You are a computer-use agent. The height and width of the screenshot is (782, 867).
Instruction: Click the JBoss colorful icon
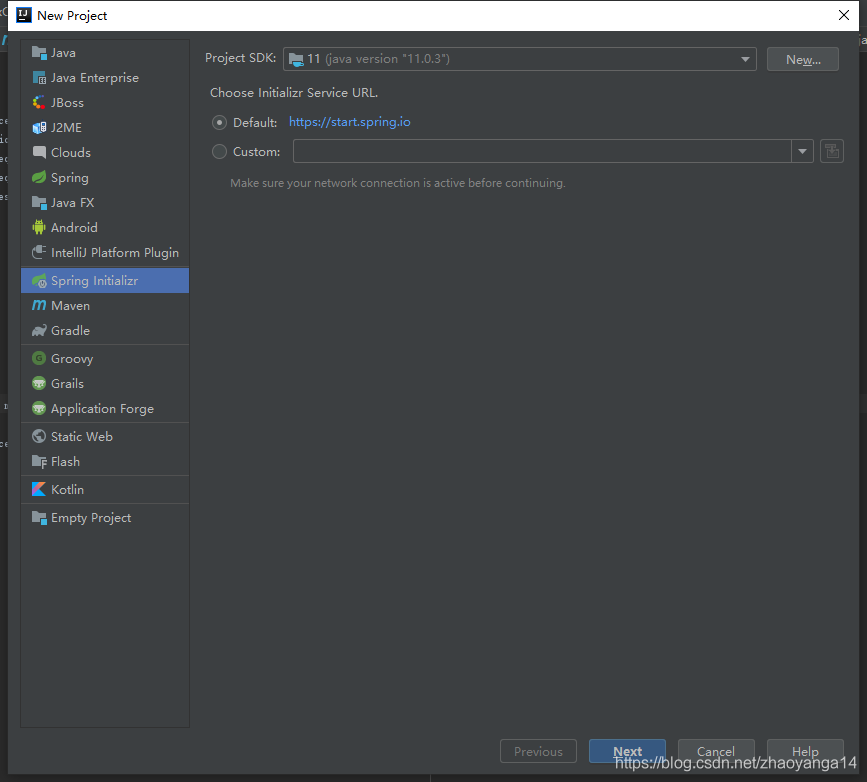point(39,103)
